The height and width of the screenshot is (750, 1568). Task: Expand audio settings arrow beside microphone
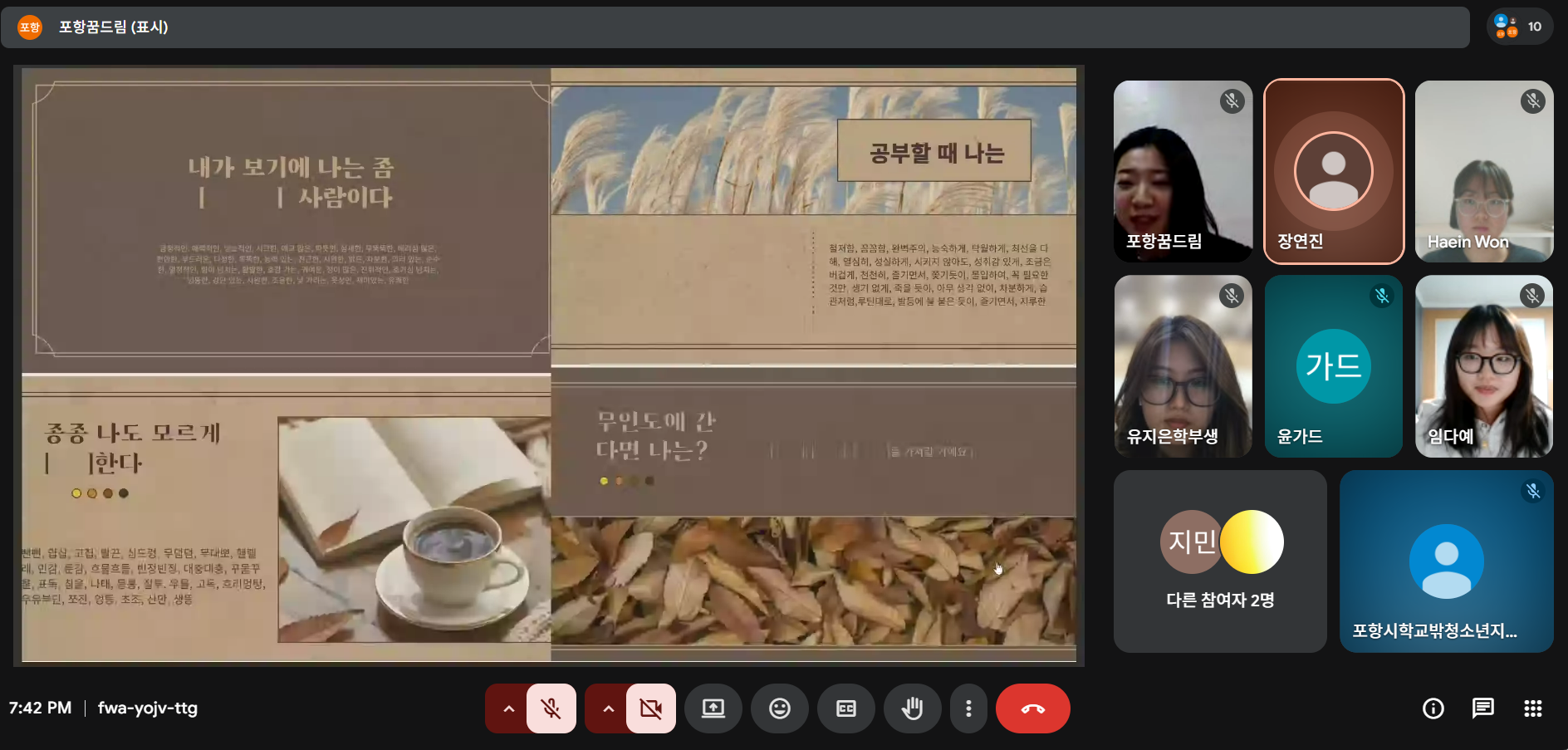[x=508, y=708]
